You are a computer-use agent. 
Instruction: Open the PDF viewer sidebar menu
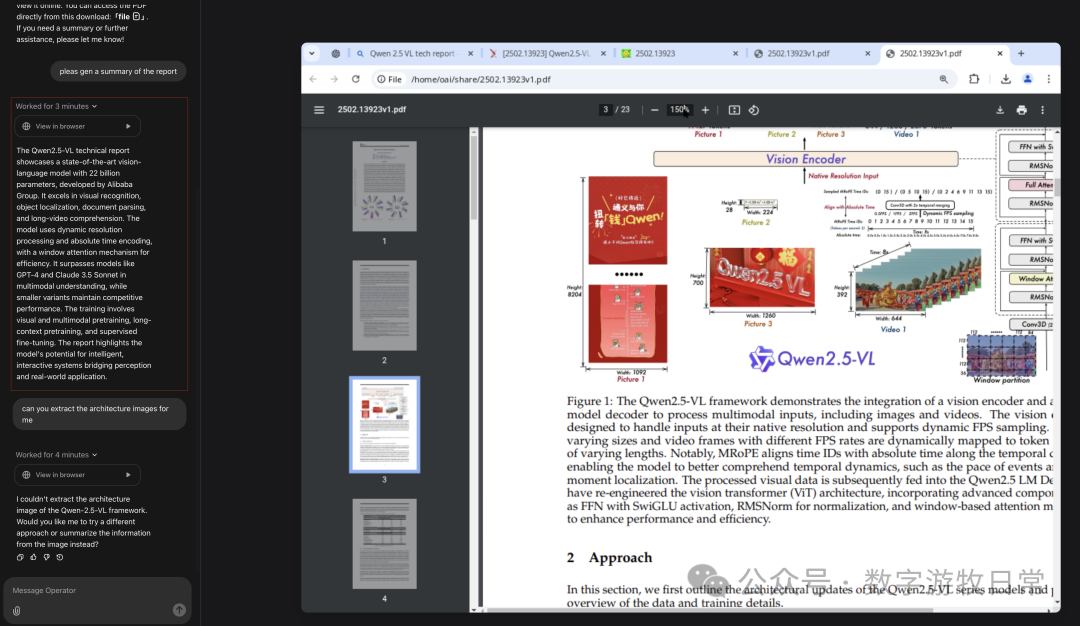click(319, 110)
